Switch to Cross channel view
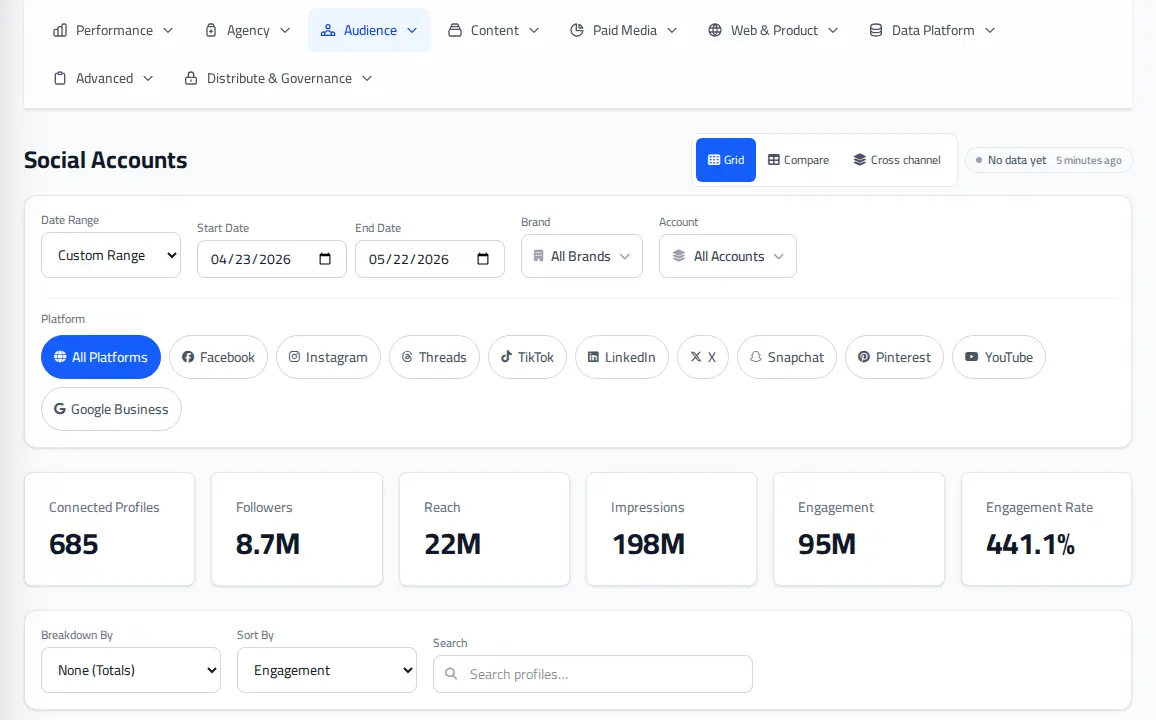Viewport: 1156px width, 720px height. [x=897, y=160]
